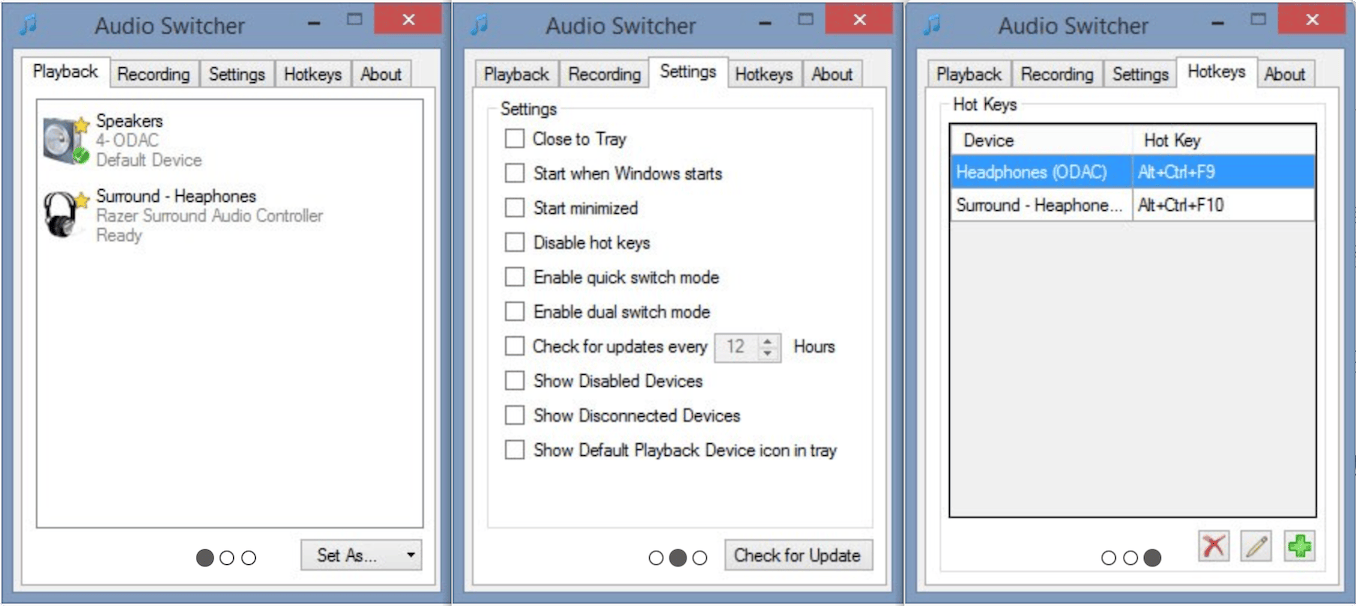Select Speakers device icon in Playback window
The width and height of the screenshot is (1356, 606).
click(x=66, y=140)
